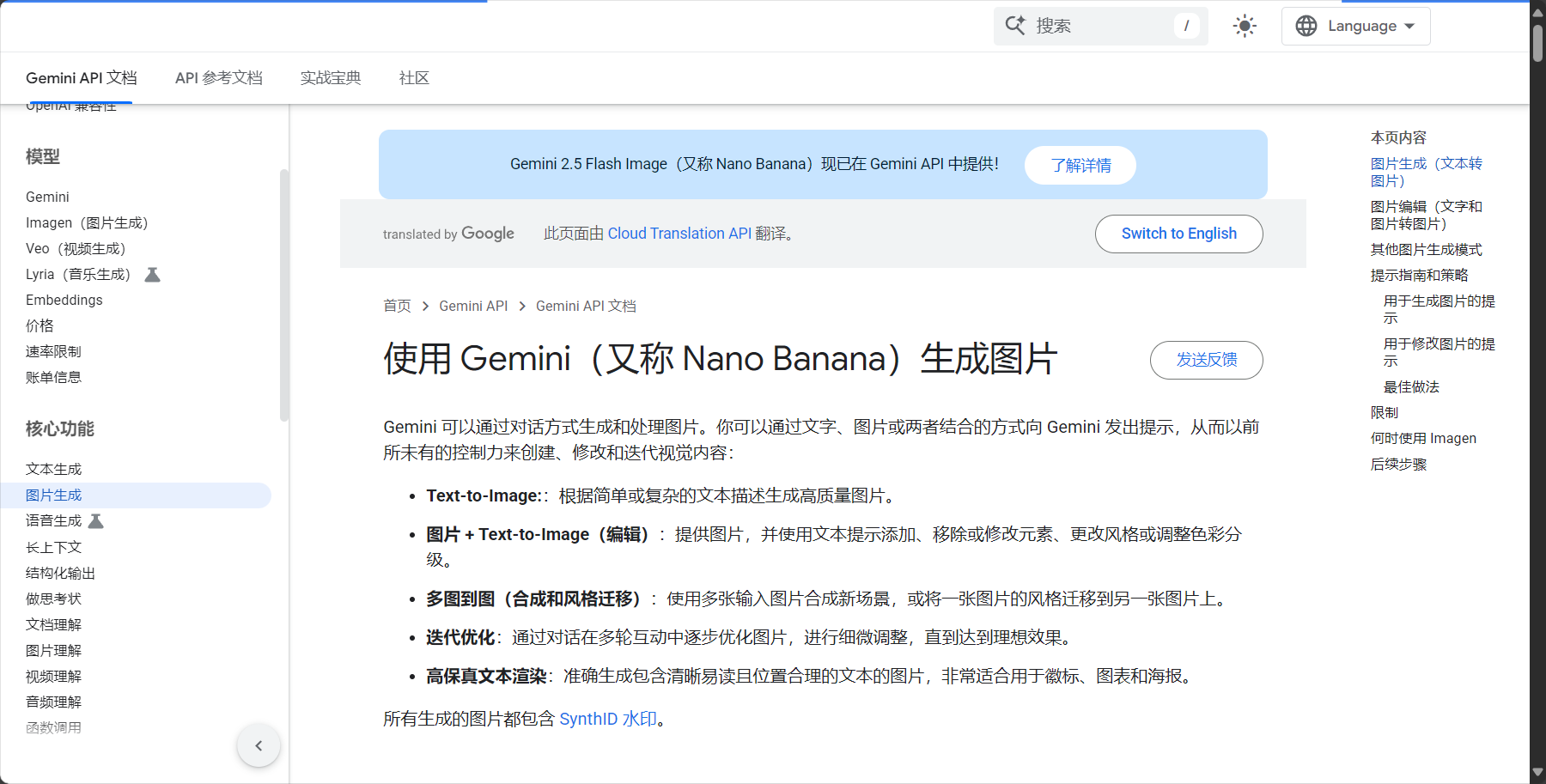Open 音频理解 sidebar item

click(53, 702)
